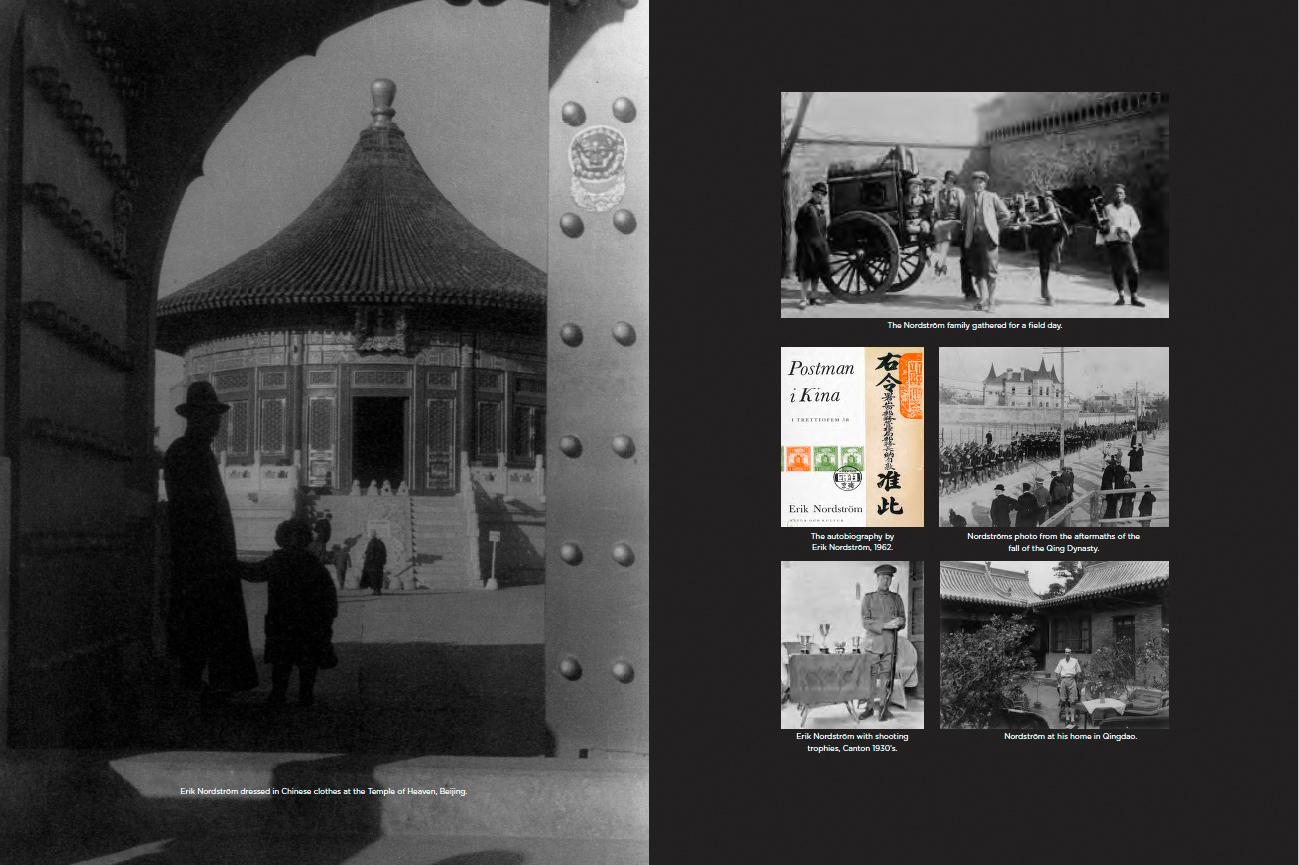Click the lion-head door knocker on gate
Image resolution: width=1299 pixels, height=865 pixels.
[597, 163]
